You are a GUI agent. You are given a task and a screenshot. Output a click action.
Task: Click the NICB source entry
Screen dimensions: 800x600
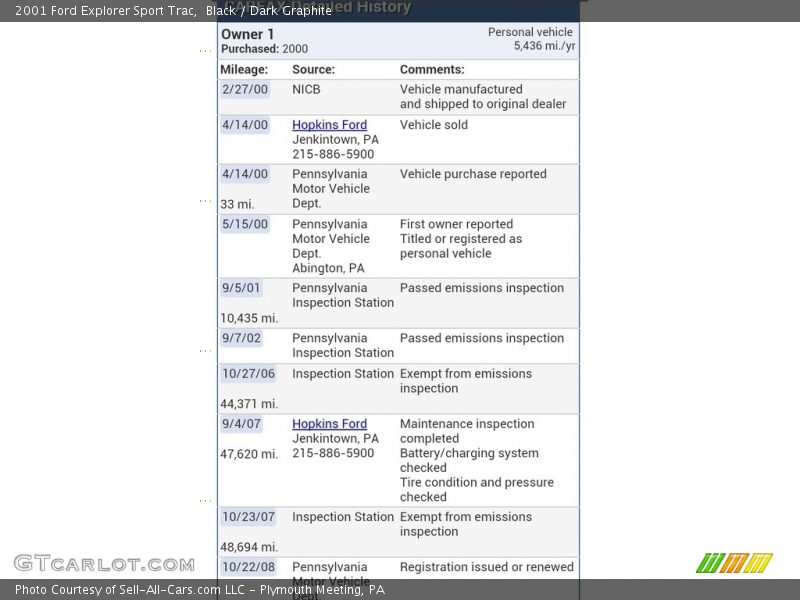point(306,89)
